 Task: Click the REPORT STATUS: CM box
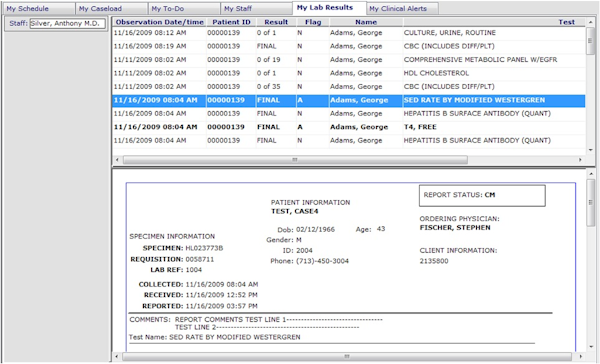tap(482, 196)
